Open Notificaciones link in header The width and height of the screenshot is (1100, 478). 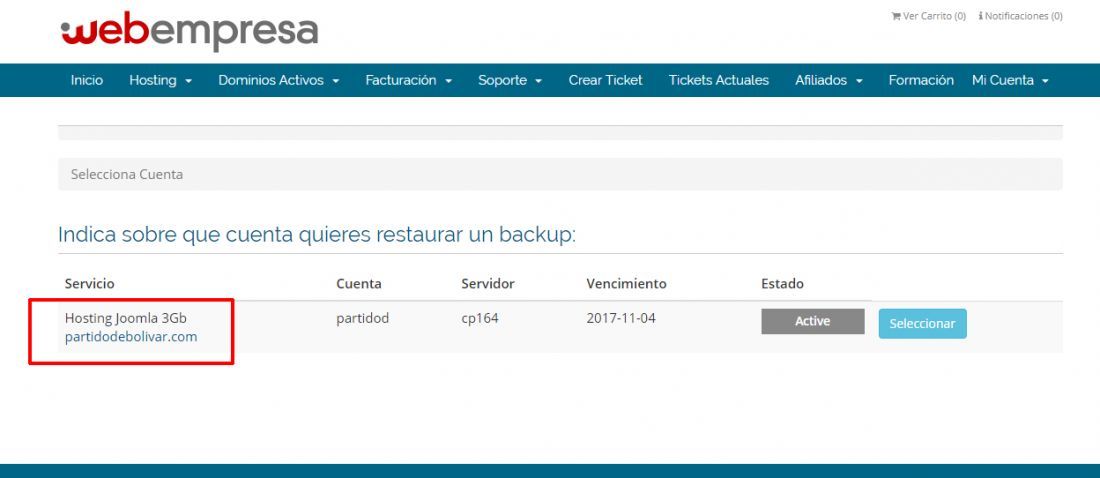point(1020,15)
